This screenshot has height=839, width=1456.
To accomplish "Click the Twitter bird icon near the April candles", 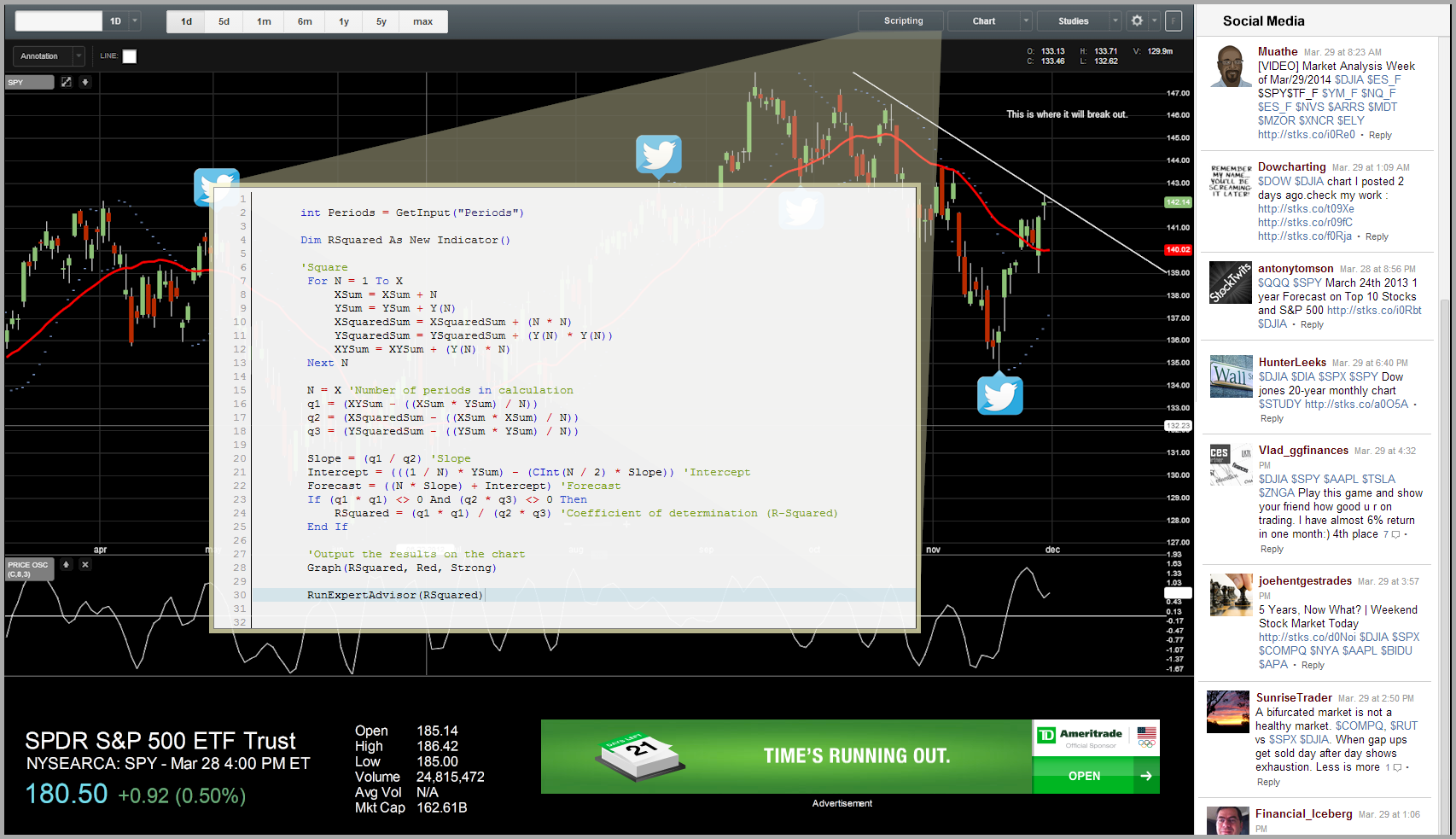I will pos(216,186).
